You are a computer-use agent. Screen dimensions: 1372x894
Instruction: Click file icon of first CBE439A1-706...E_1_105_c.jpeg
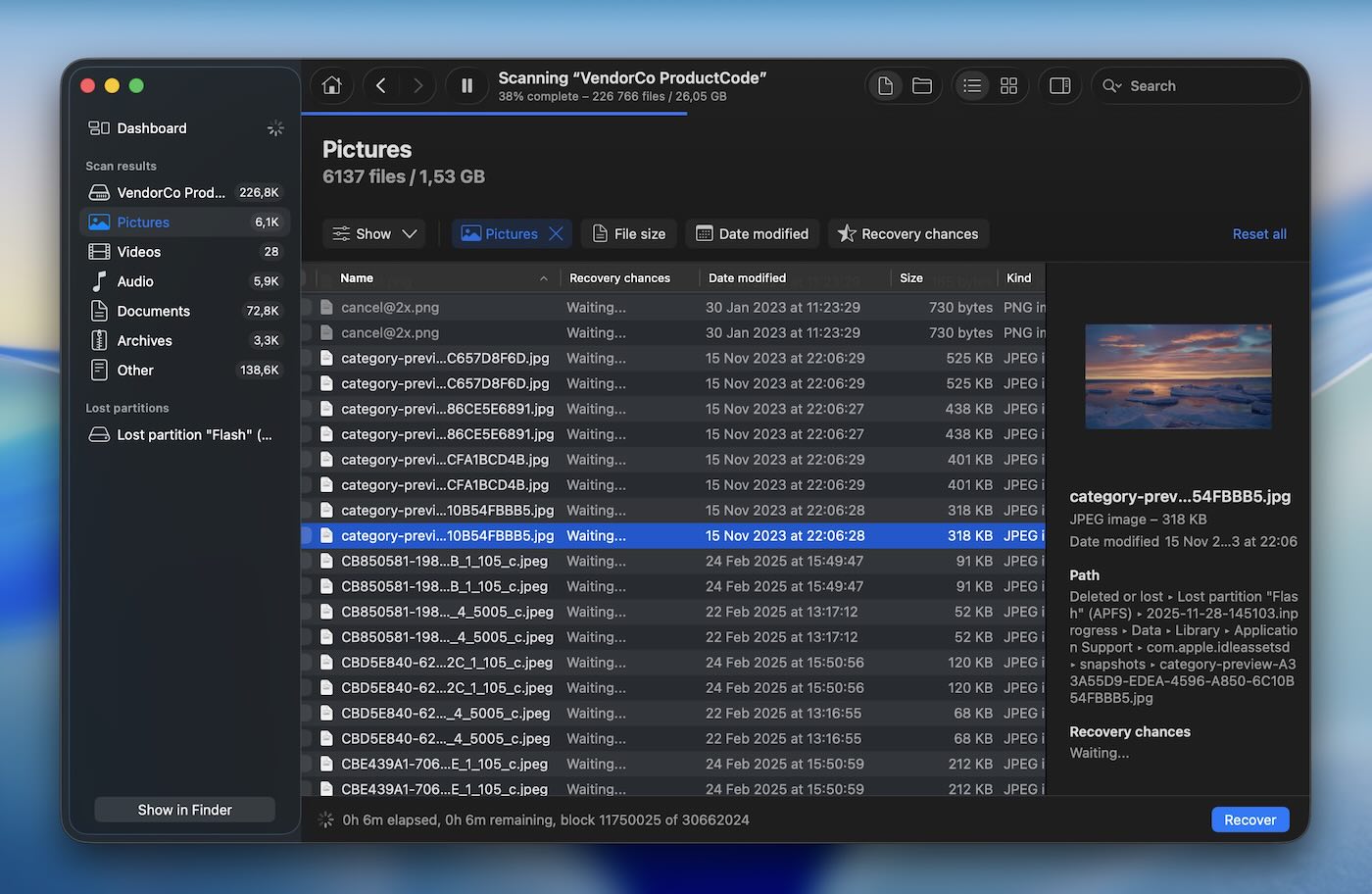[x=326, y=765]
